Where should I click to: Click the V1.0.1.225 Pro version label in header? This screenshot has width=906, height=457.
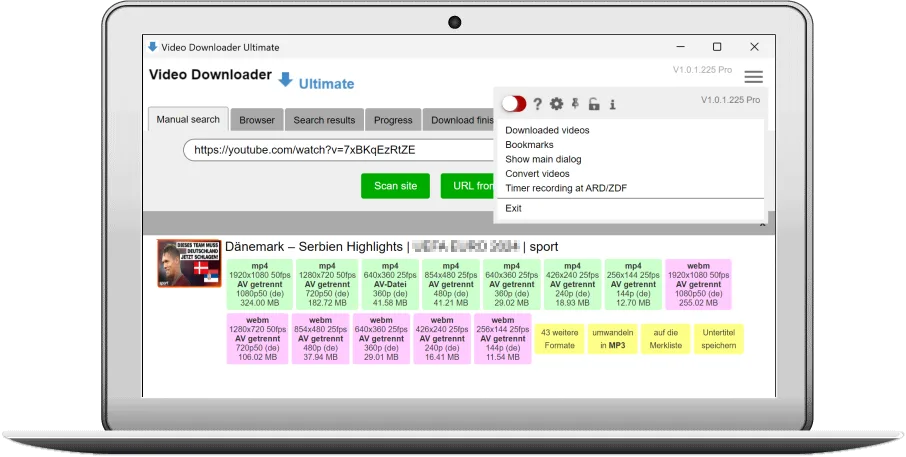pyautogui.click(x=702, y=70)
